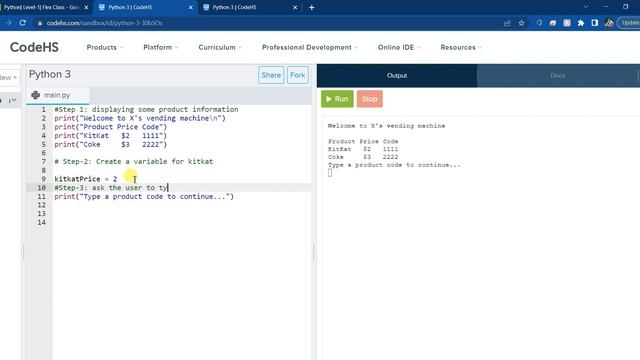Open a new browser tab with the plus icon
The width and height of the screenshot is (640, 360).
(311, 7)
